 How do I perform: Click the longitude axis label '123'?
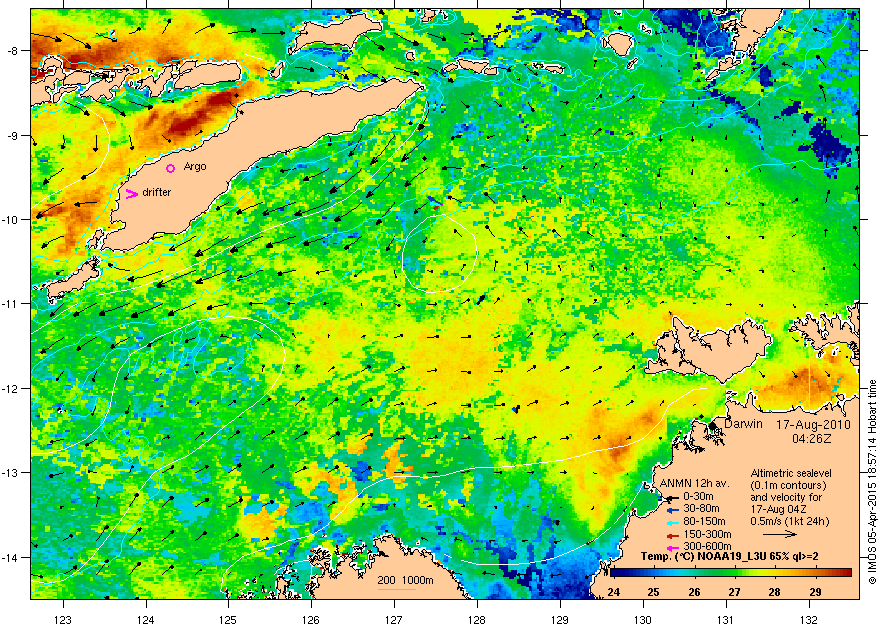click(x=63, y=620)
